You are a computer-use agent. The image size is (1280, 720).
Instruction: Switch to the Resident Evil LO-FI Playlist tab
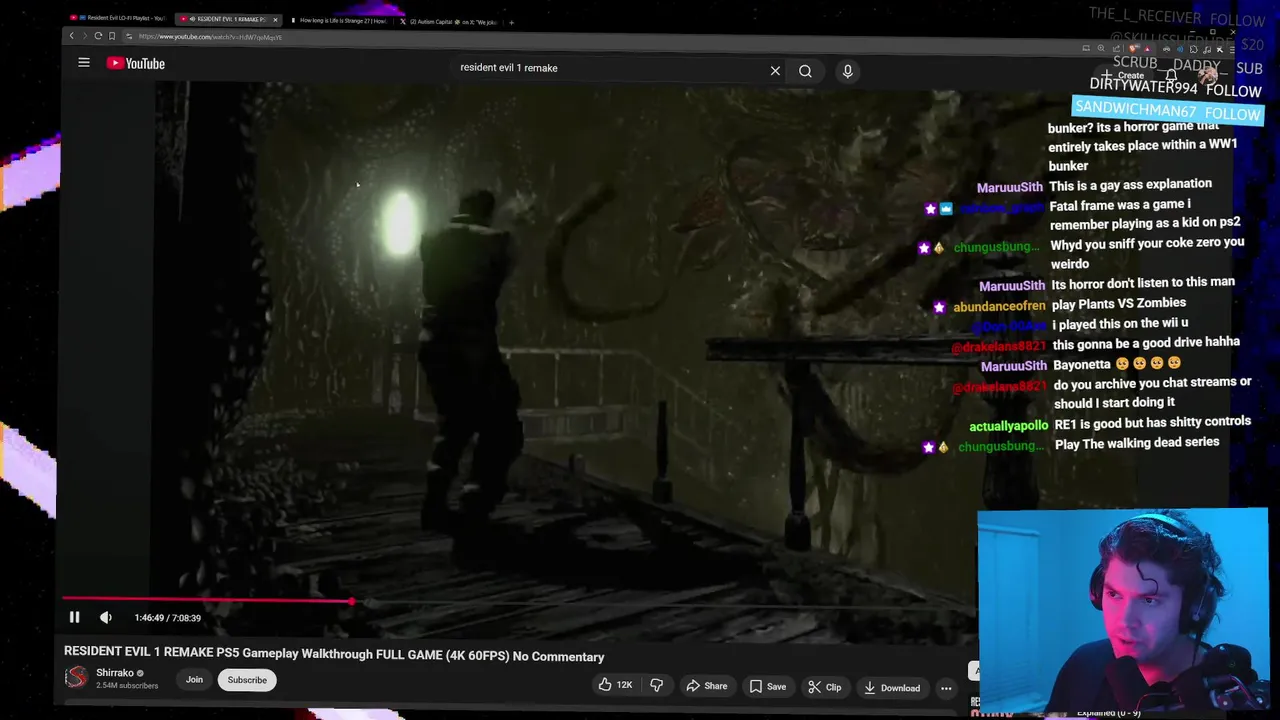118,18
